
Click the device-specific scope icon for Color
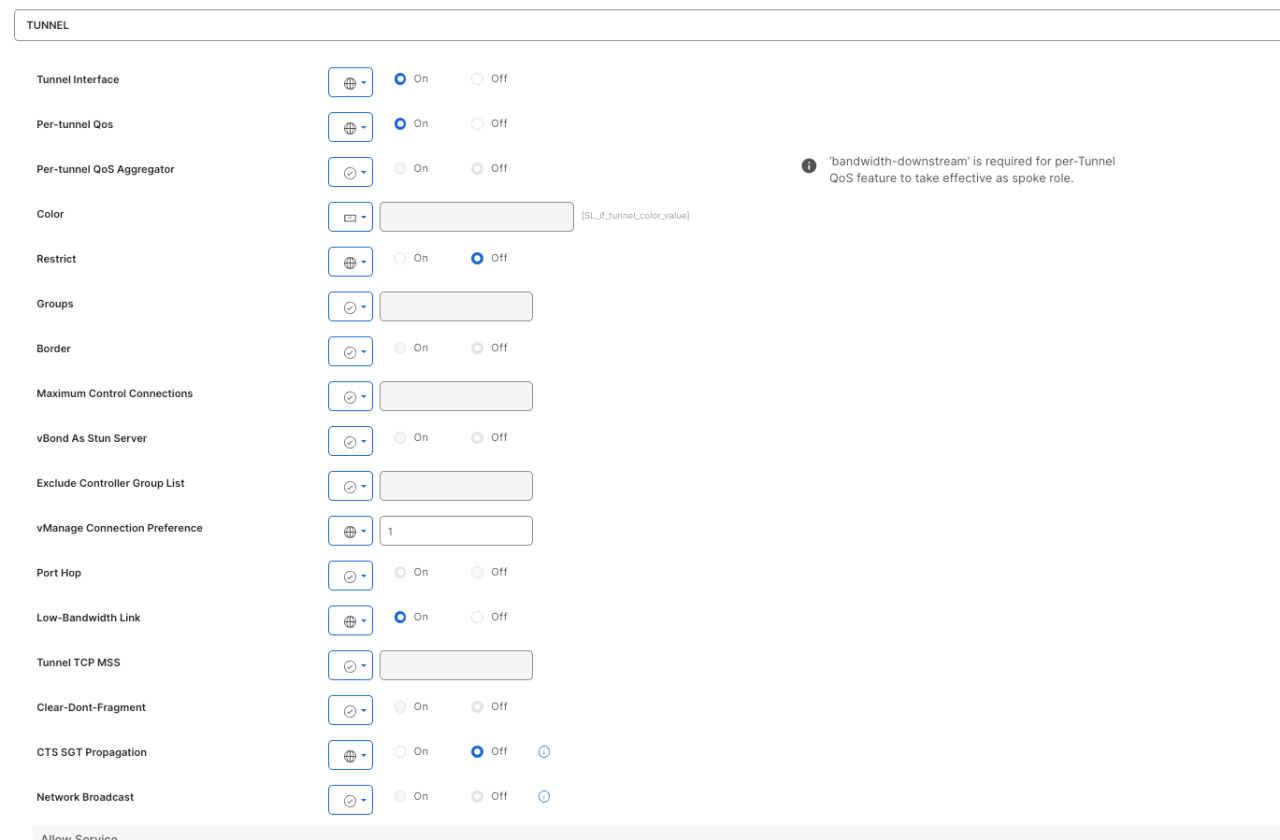[x=349, y=218]
